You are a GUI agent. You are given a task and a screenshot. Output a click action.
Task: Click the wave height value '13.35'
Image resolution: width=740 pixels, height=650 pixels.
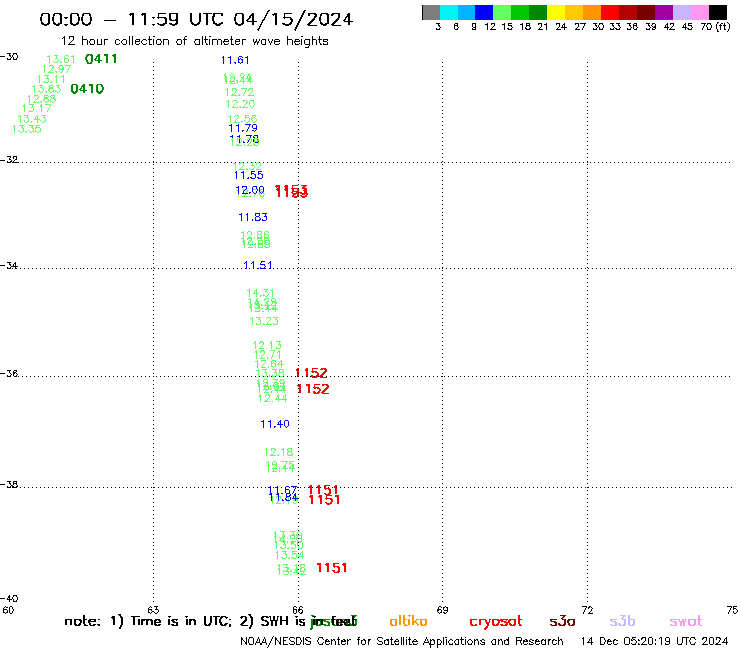point(27,129)
